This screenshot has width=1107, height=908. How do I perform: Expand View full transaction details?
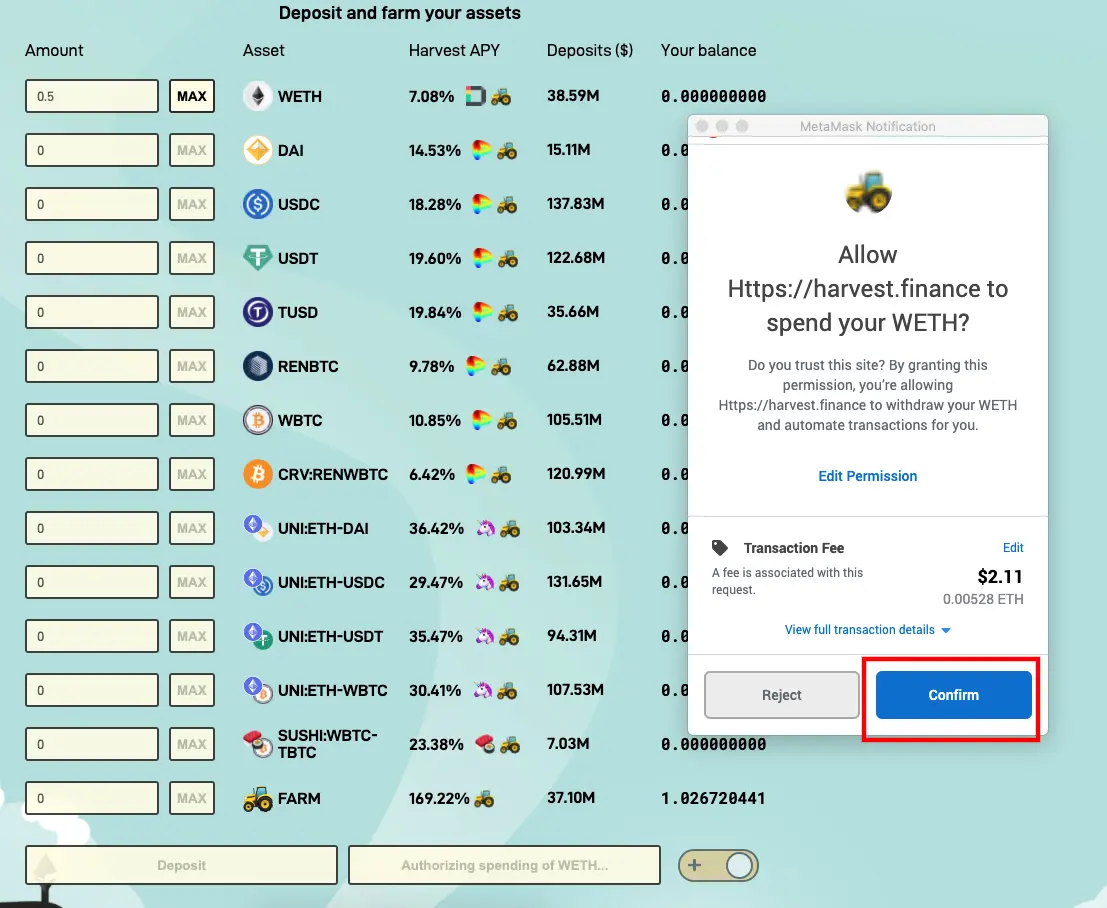[868, 629]
